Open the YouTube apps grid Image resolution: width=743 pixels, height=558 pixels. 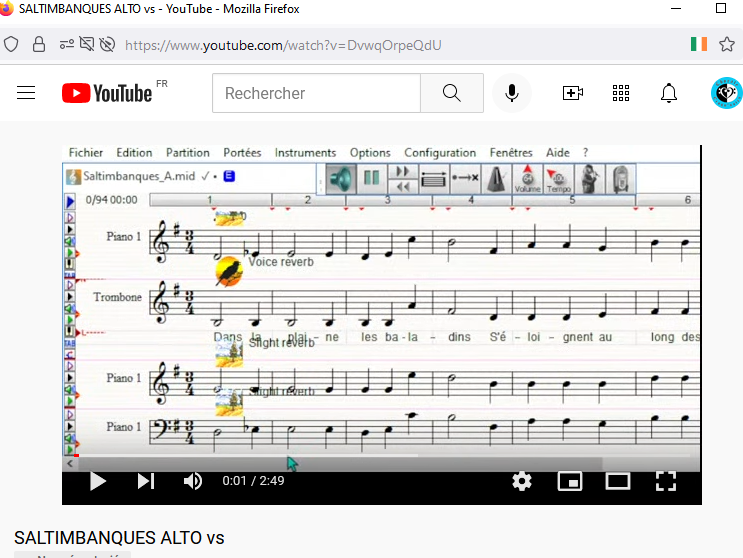pyautogui.click(x=621, y=93)
